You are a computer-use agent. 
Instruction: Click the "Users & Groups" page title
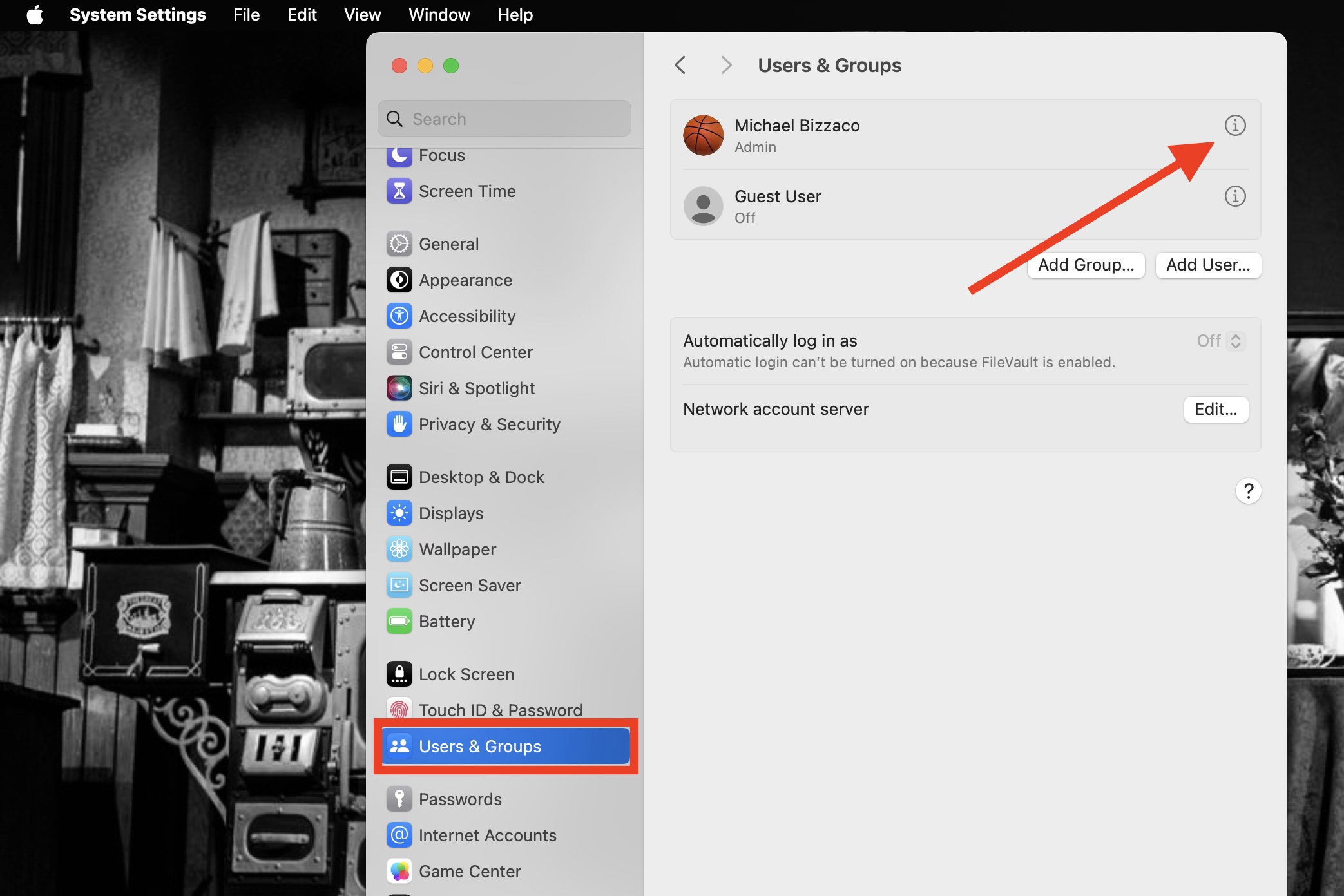click(x=829, y=66)
